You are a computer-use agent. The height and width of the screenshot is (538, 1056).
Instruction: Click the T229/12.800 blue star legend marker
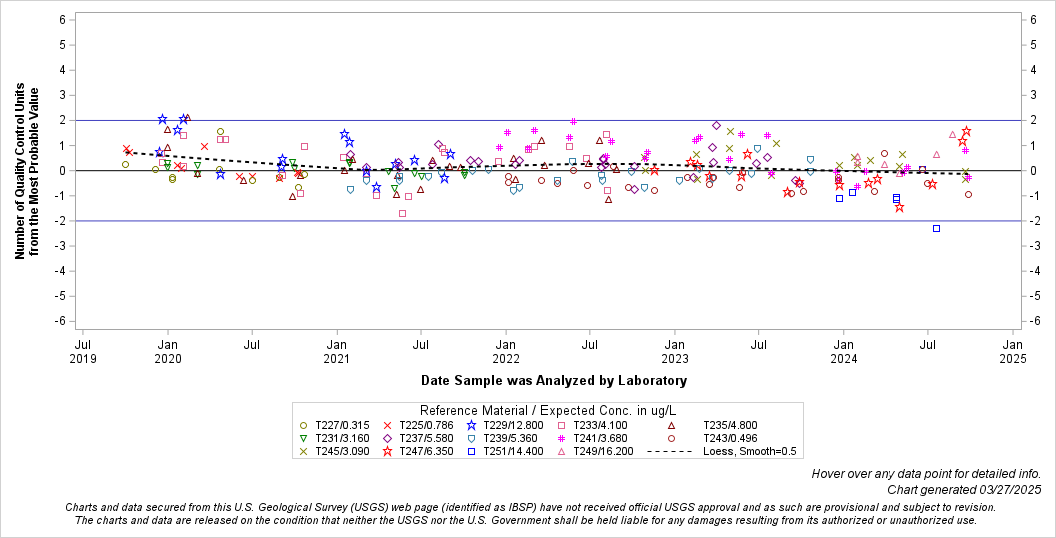(x=471, y=426)
